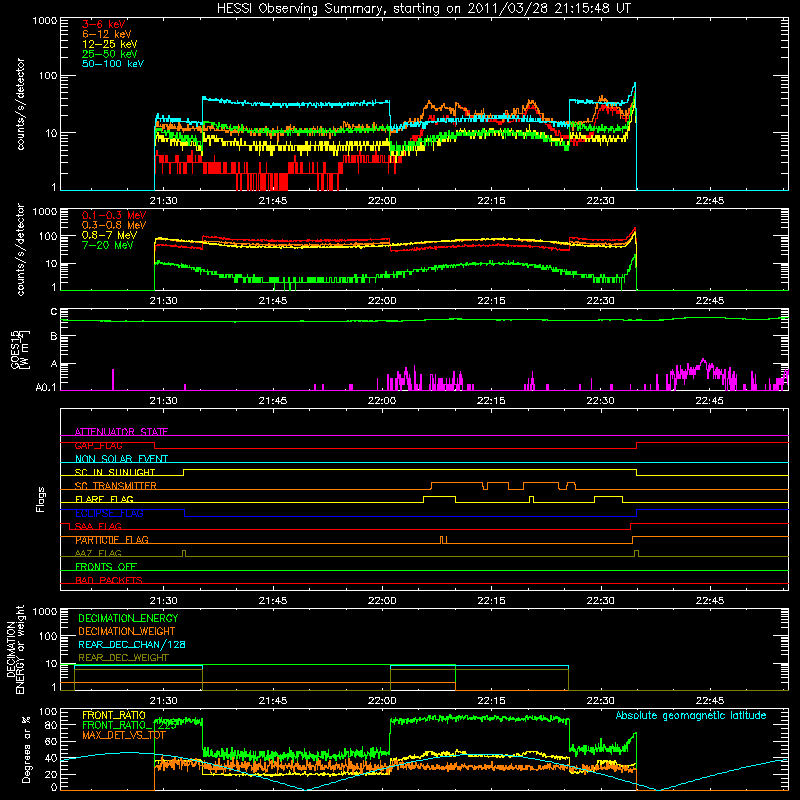Click the 22:30 tick under the GOES panel

601,401
